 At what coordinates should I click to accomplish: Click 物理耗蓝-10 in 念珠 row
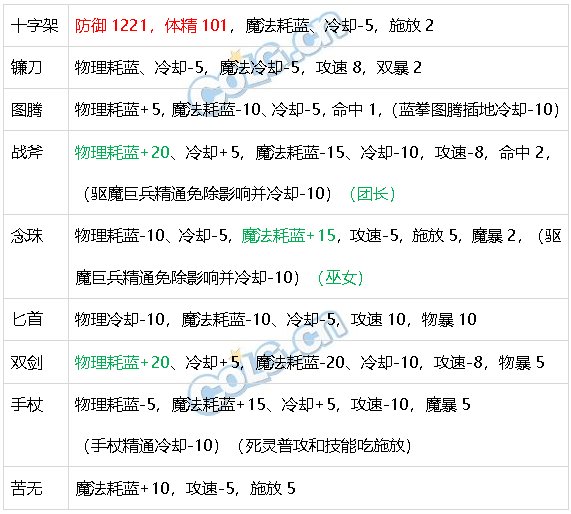click(120, 236)
